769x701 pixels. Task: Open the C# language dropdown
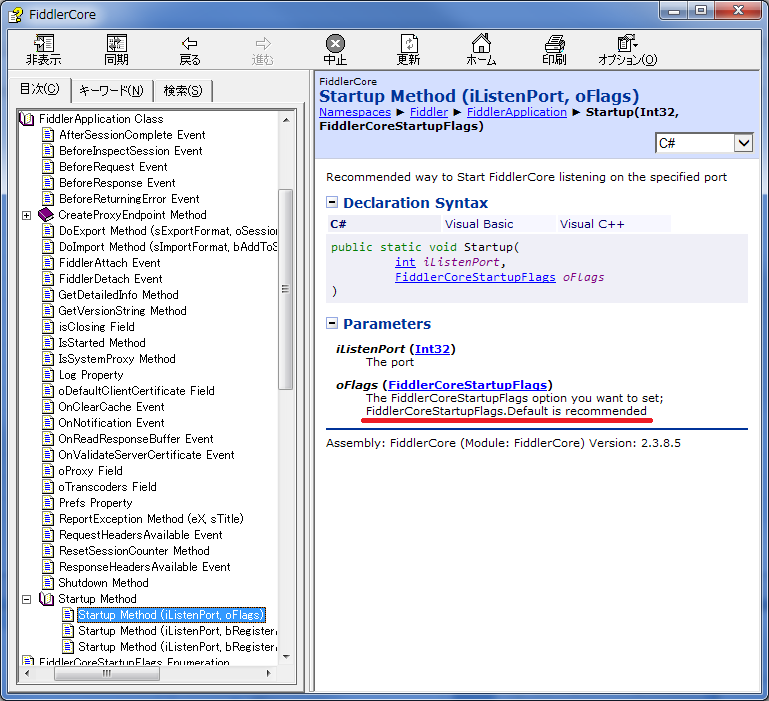coord(743,143)
